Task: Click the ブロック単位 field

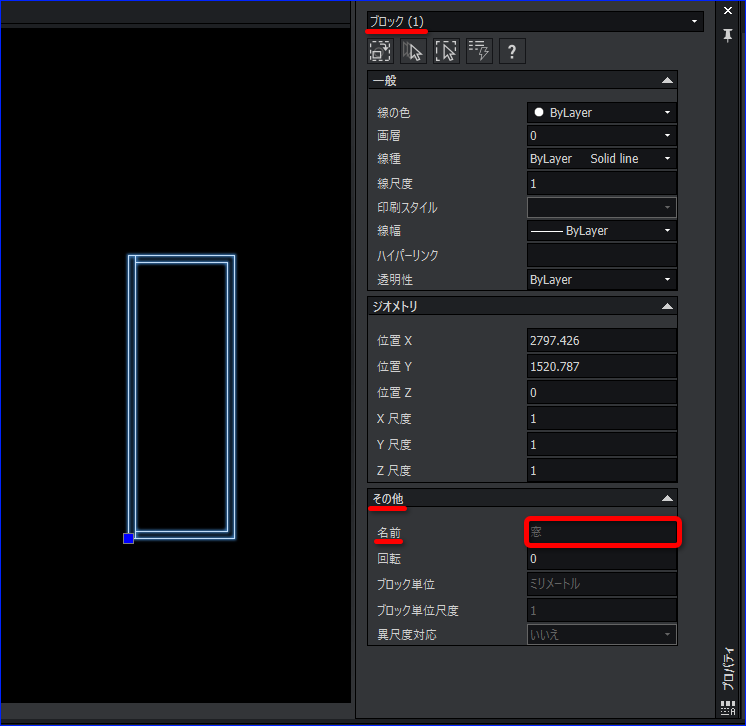Action: [x=601, y=584]
